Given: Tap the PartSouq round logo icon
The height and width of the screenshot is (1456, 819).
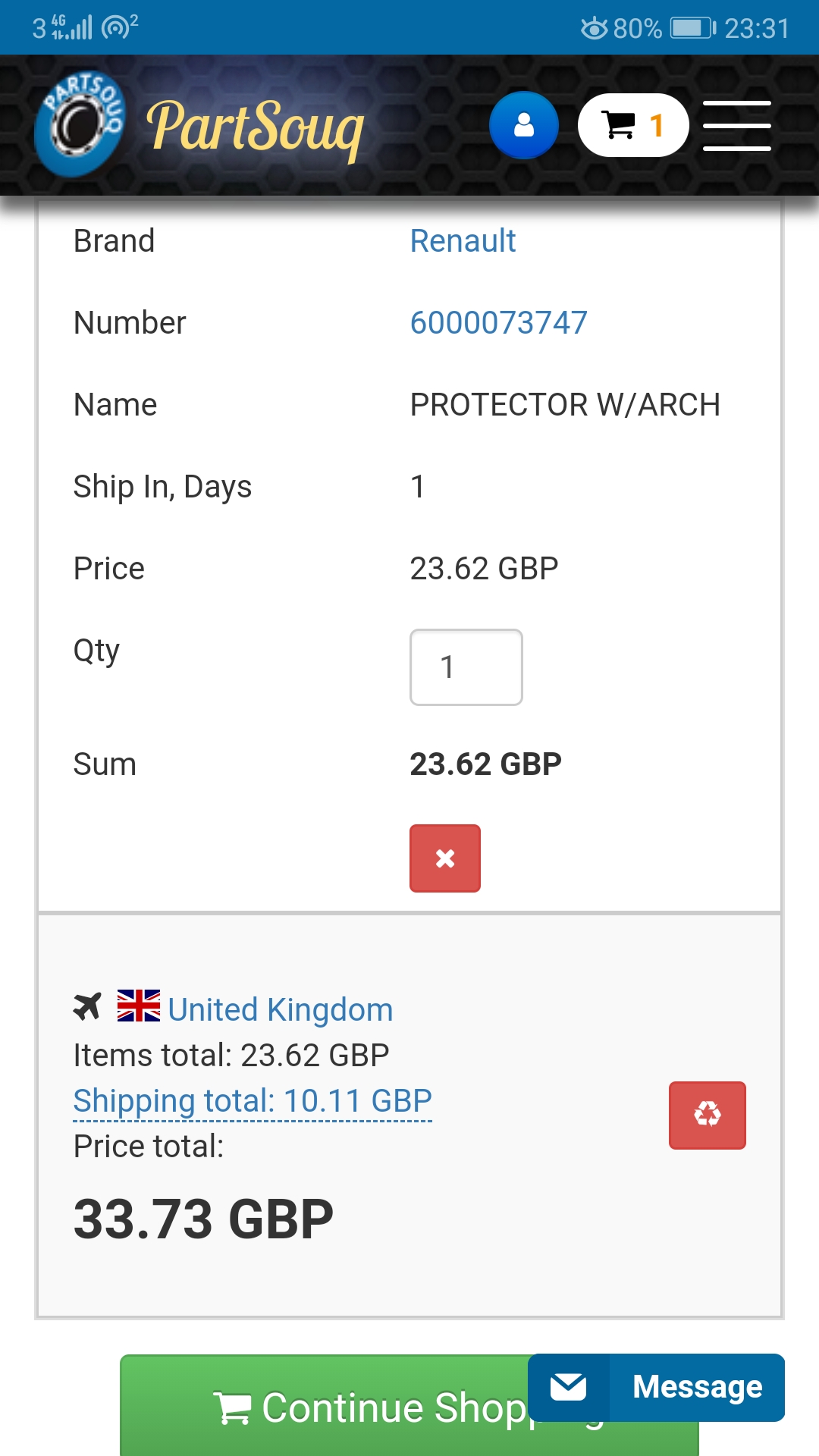Looking at the screenshot, I should point(80,124).
